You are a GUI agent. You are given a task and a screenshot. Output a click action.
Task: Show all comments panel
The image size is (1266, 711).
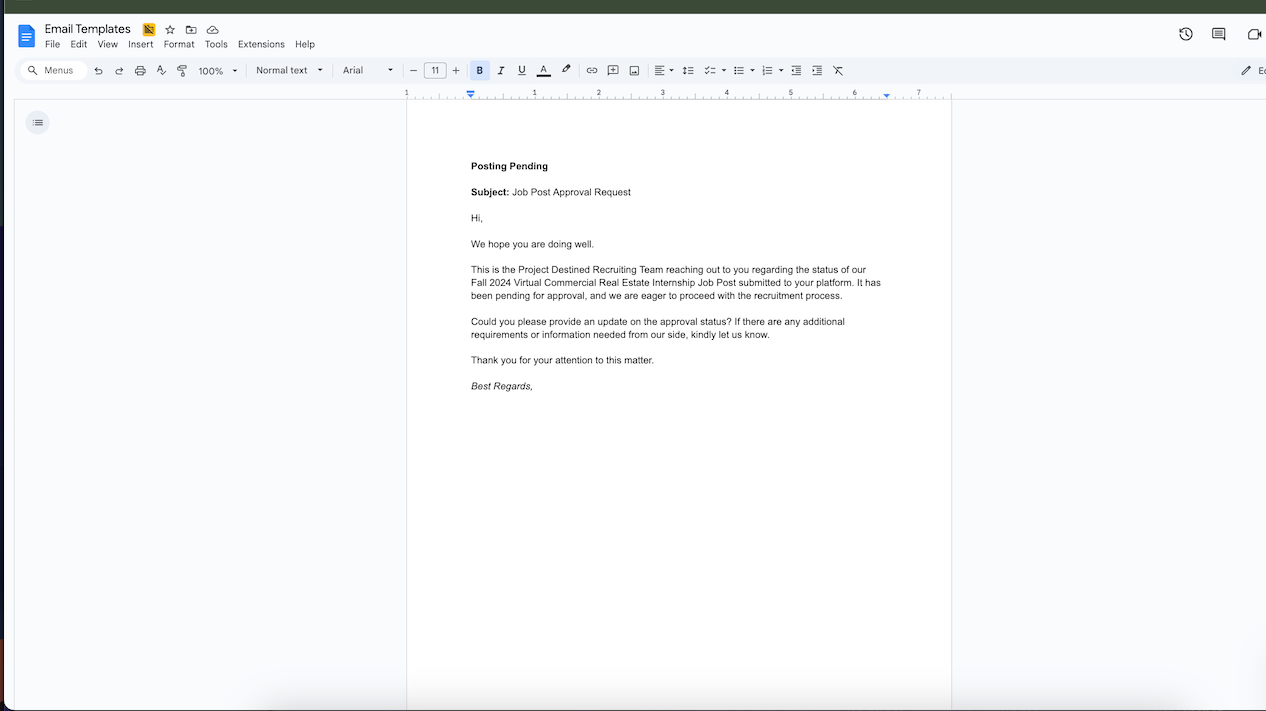tap(1219, 34)
